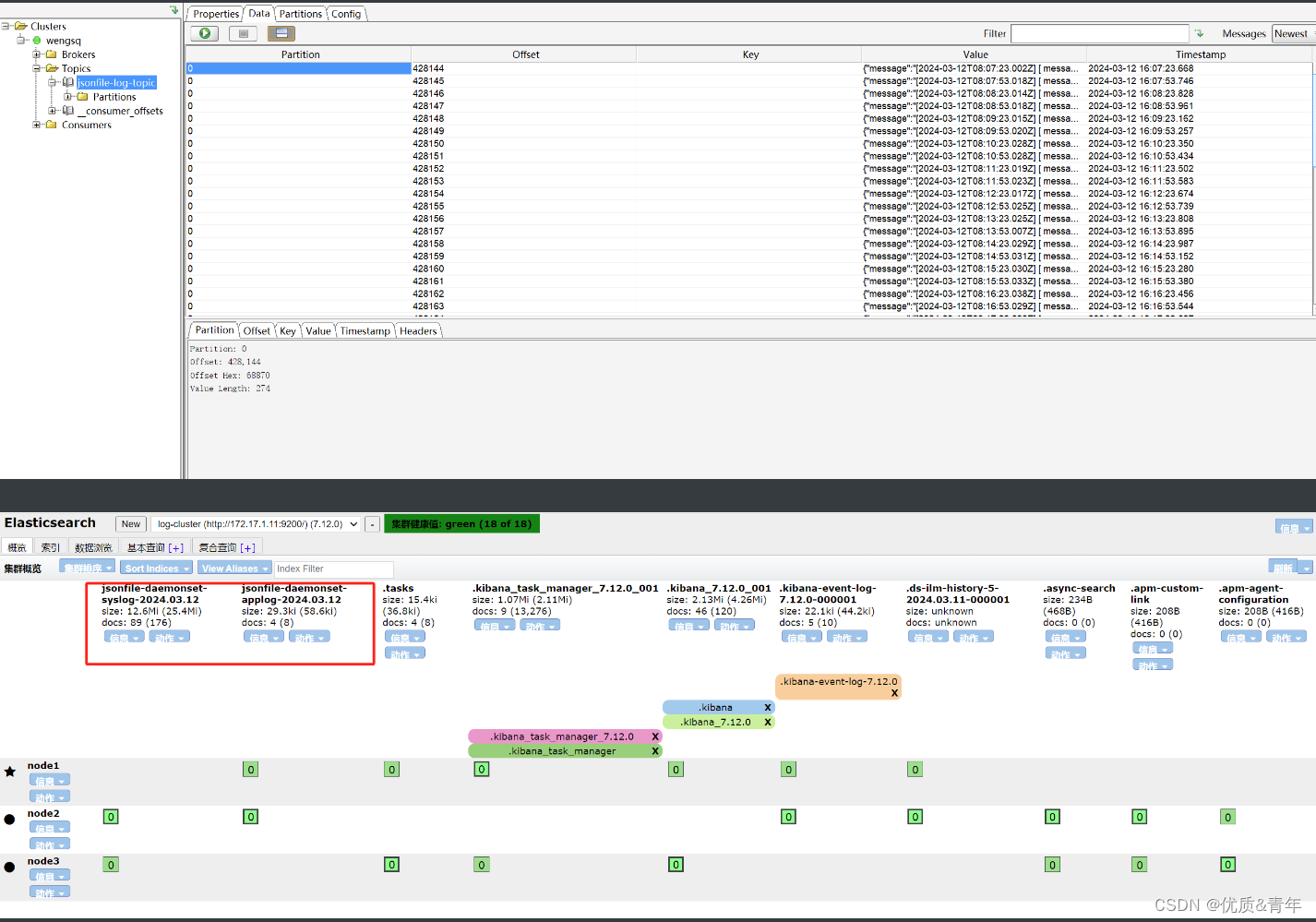The width and height of the screenshot is (1316, 922).
Task: Click the pink .kibana_task_manager_7.12.0 alias bar
Action: point(565,736)
